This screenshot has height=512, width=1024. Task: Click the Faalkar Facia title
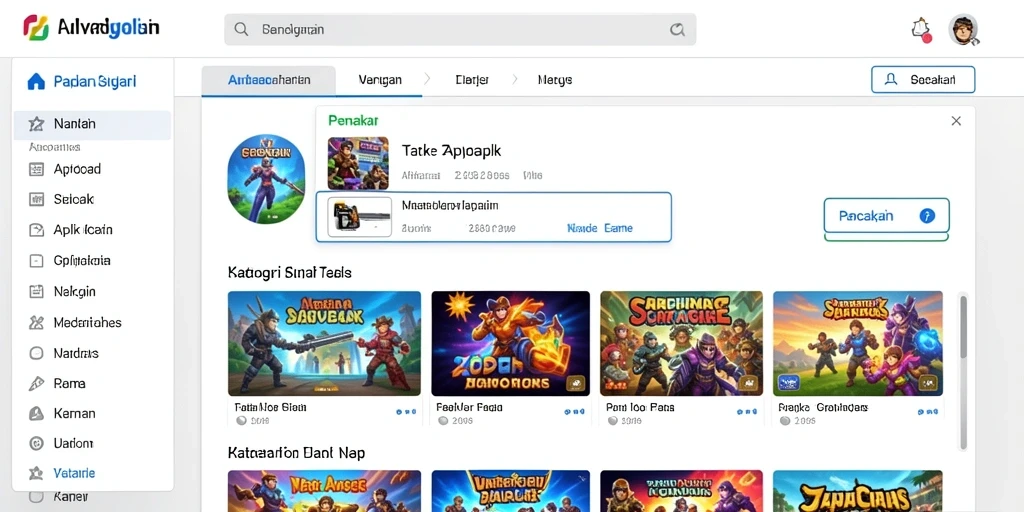(469, 407)
